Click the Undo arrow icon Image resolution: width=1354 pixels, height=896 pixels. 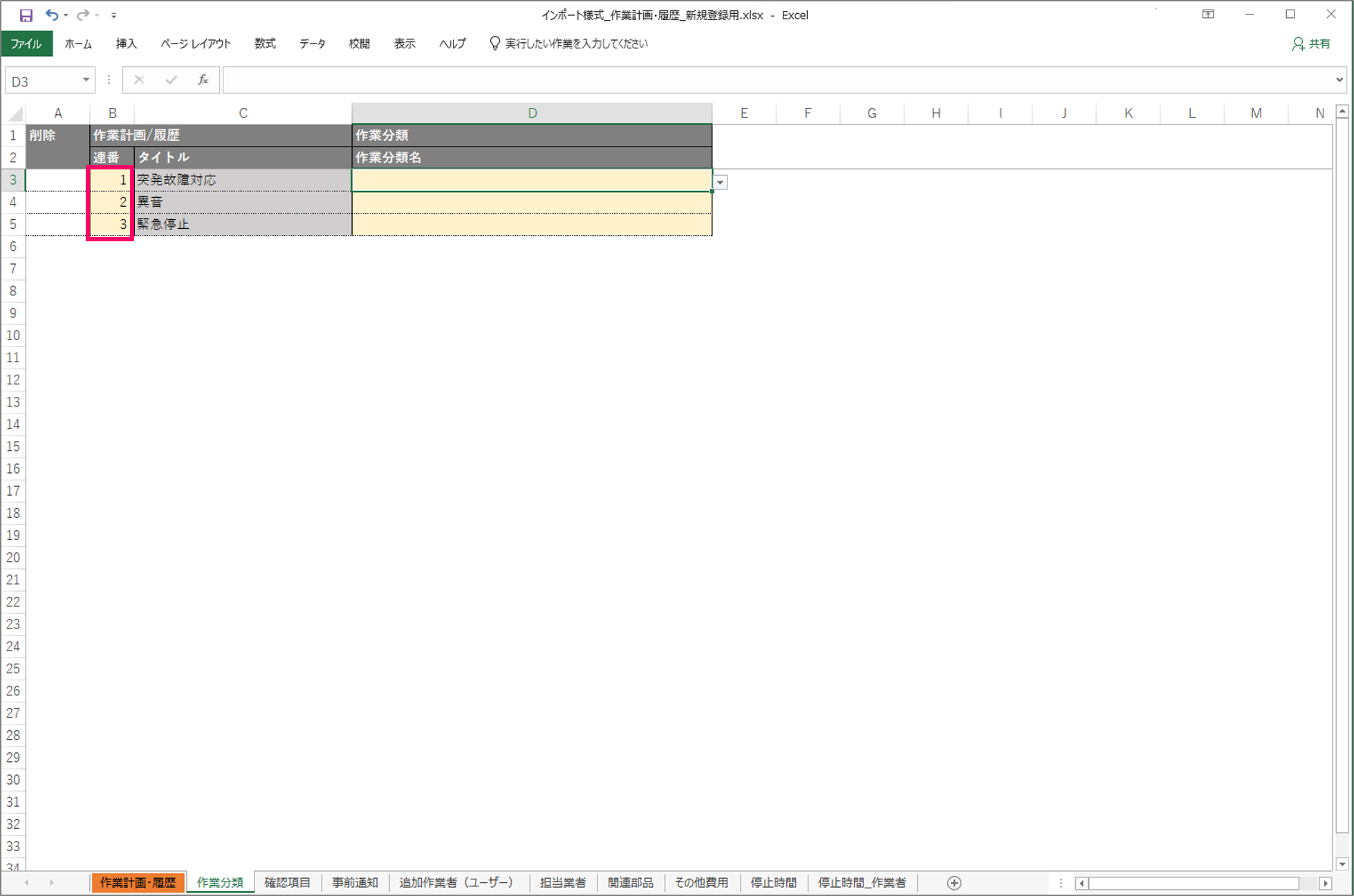click(x=51, y=15)
